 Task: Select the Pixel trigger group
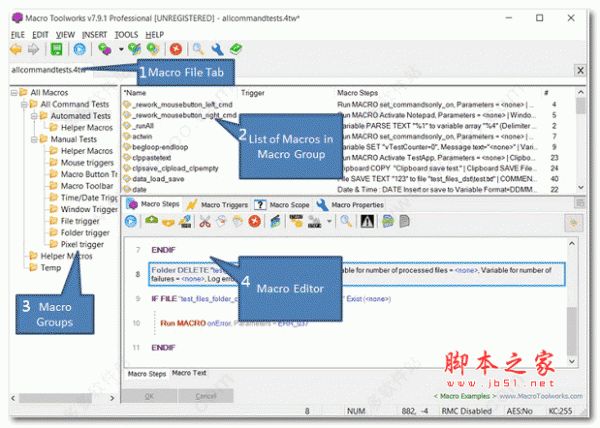(x=82, y=244)
